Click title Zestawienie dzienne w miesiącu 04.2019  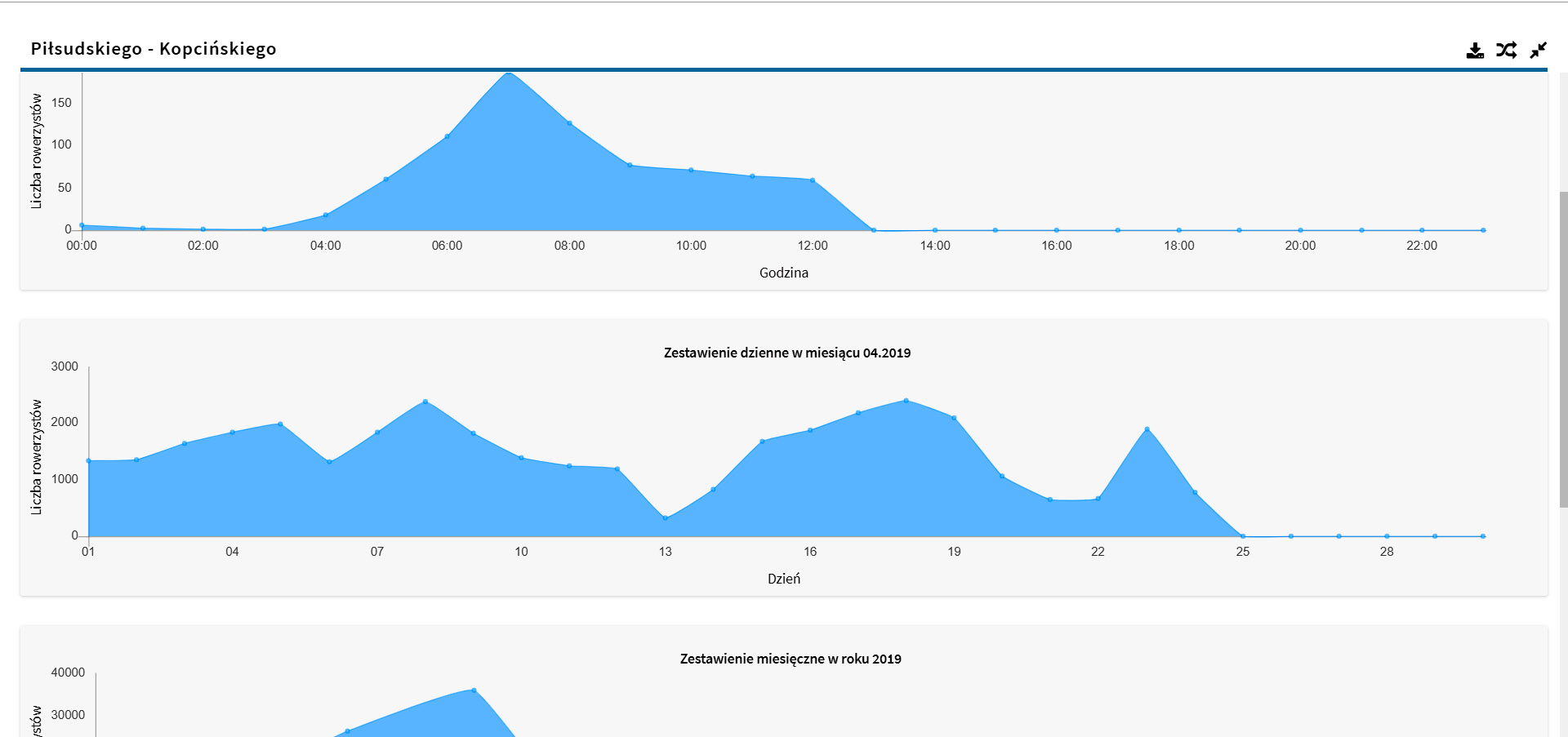(x=787, y=353)
